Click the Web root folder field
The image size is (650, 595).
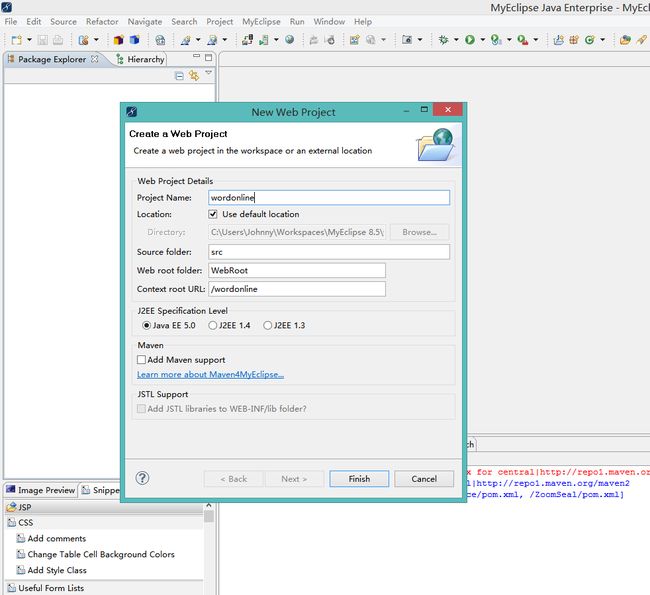point(297,270)
